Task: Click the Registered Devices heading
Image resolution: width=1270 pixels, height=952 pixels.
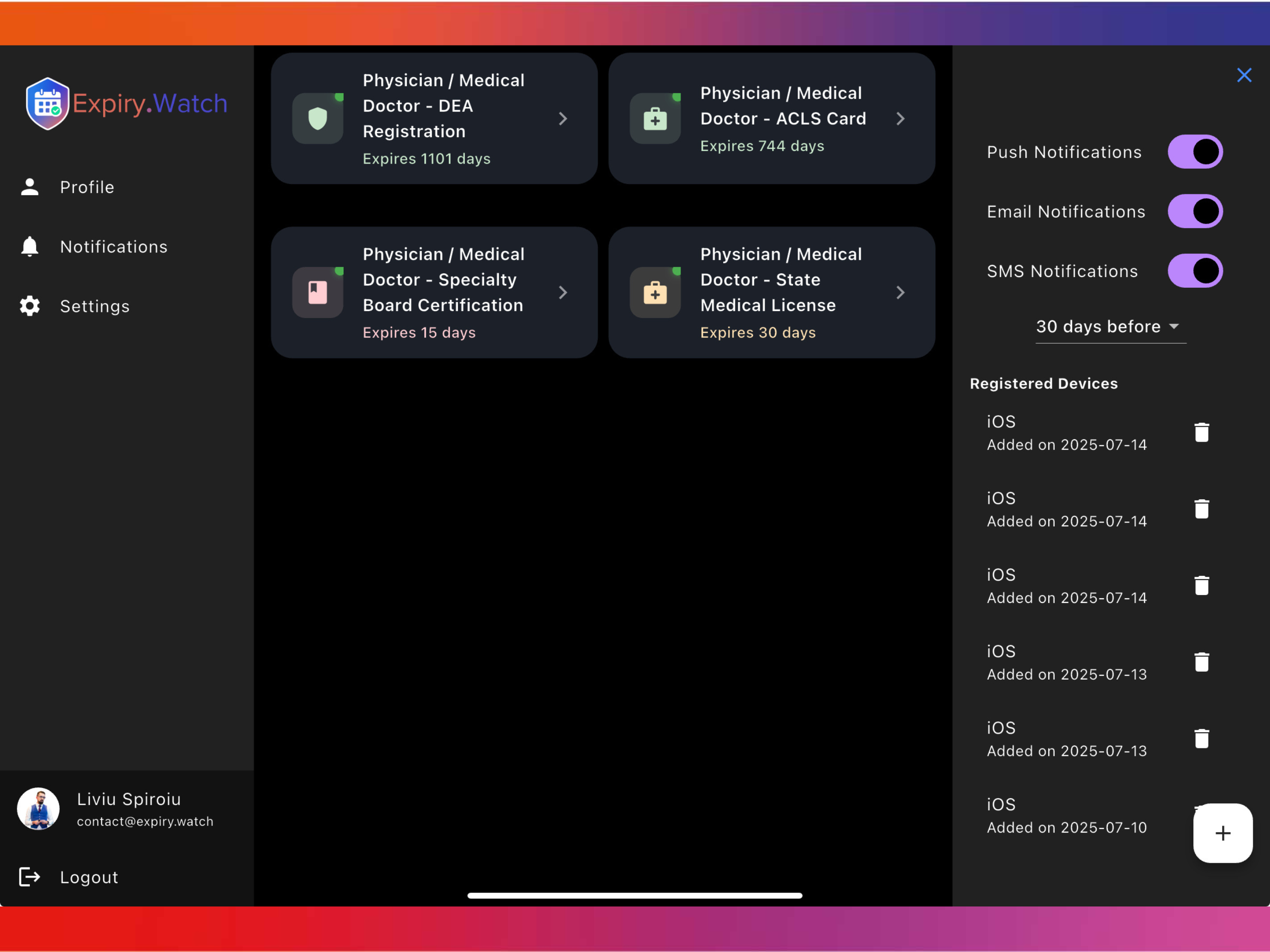Action: pyautogui.click(x=1044, y=383)
